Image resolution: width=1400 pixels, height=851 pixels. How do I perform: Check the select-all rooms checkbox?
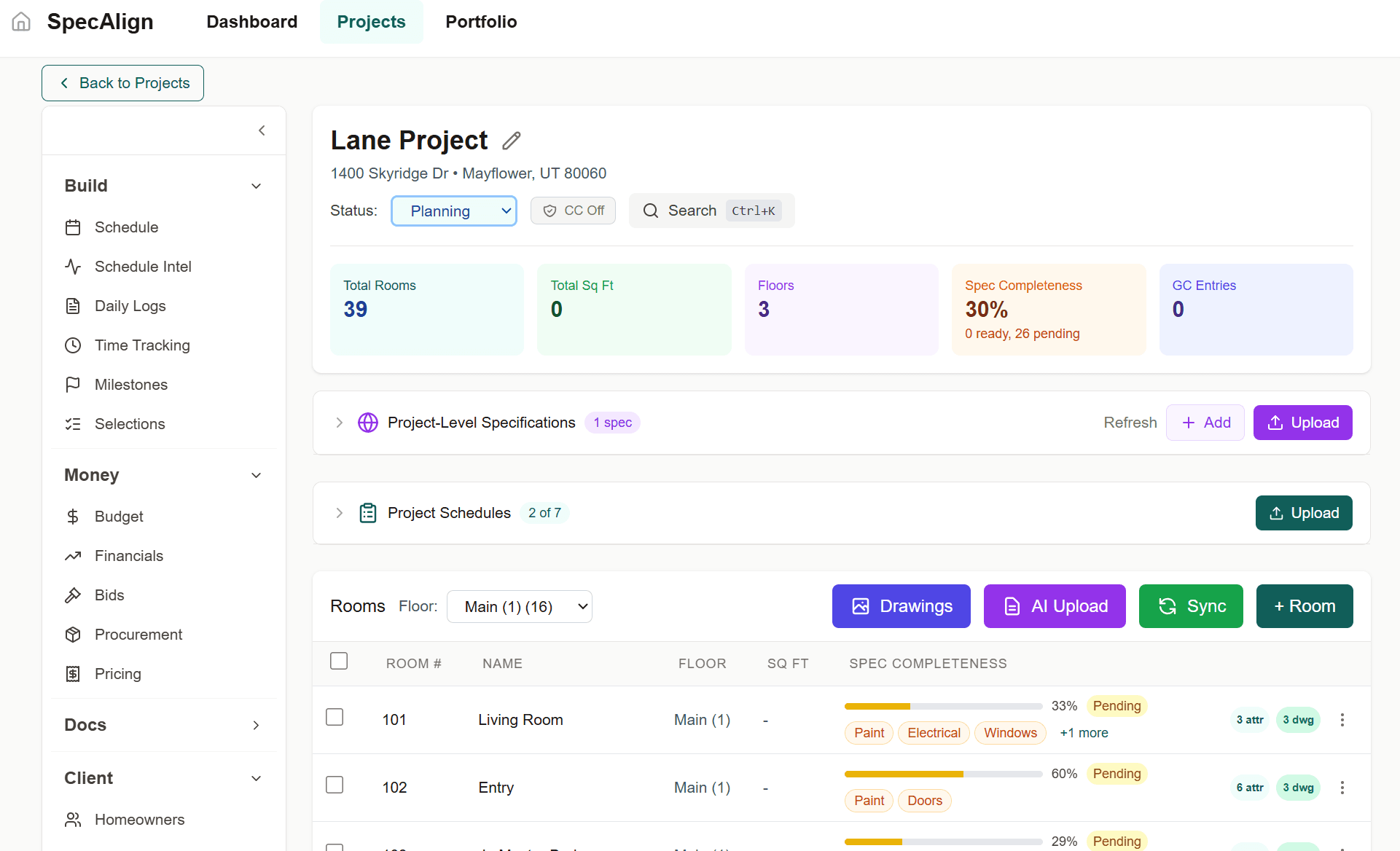[339, 661]
